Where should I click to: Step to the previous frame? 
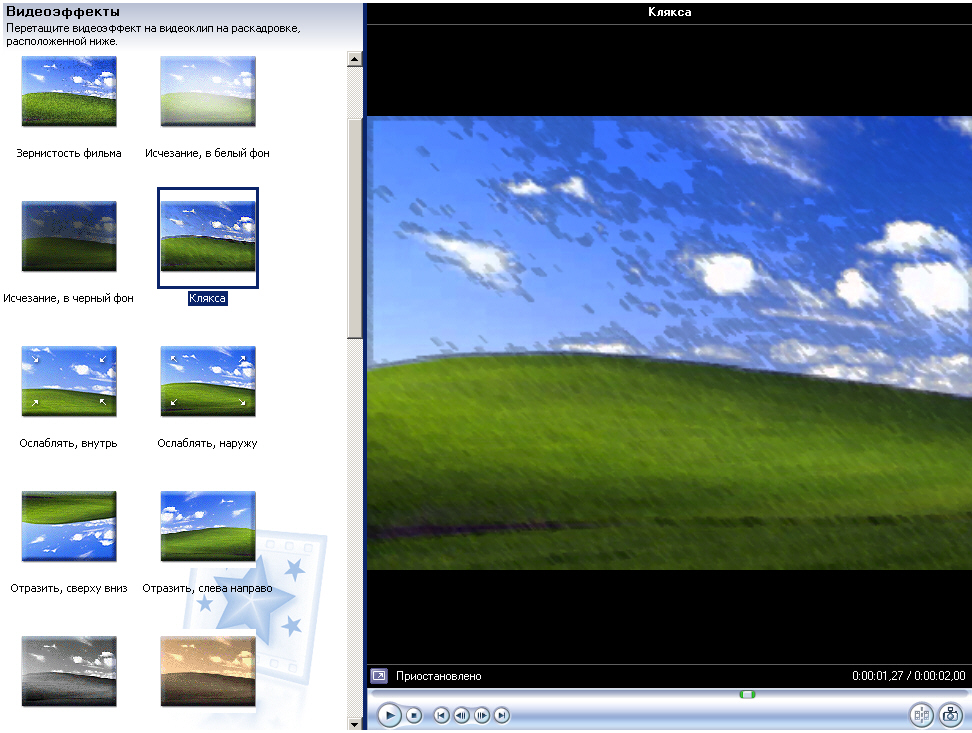pyautogui.click(x=461, y=716)
